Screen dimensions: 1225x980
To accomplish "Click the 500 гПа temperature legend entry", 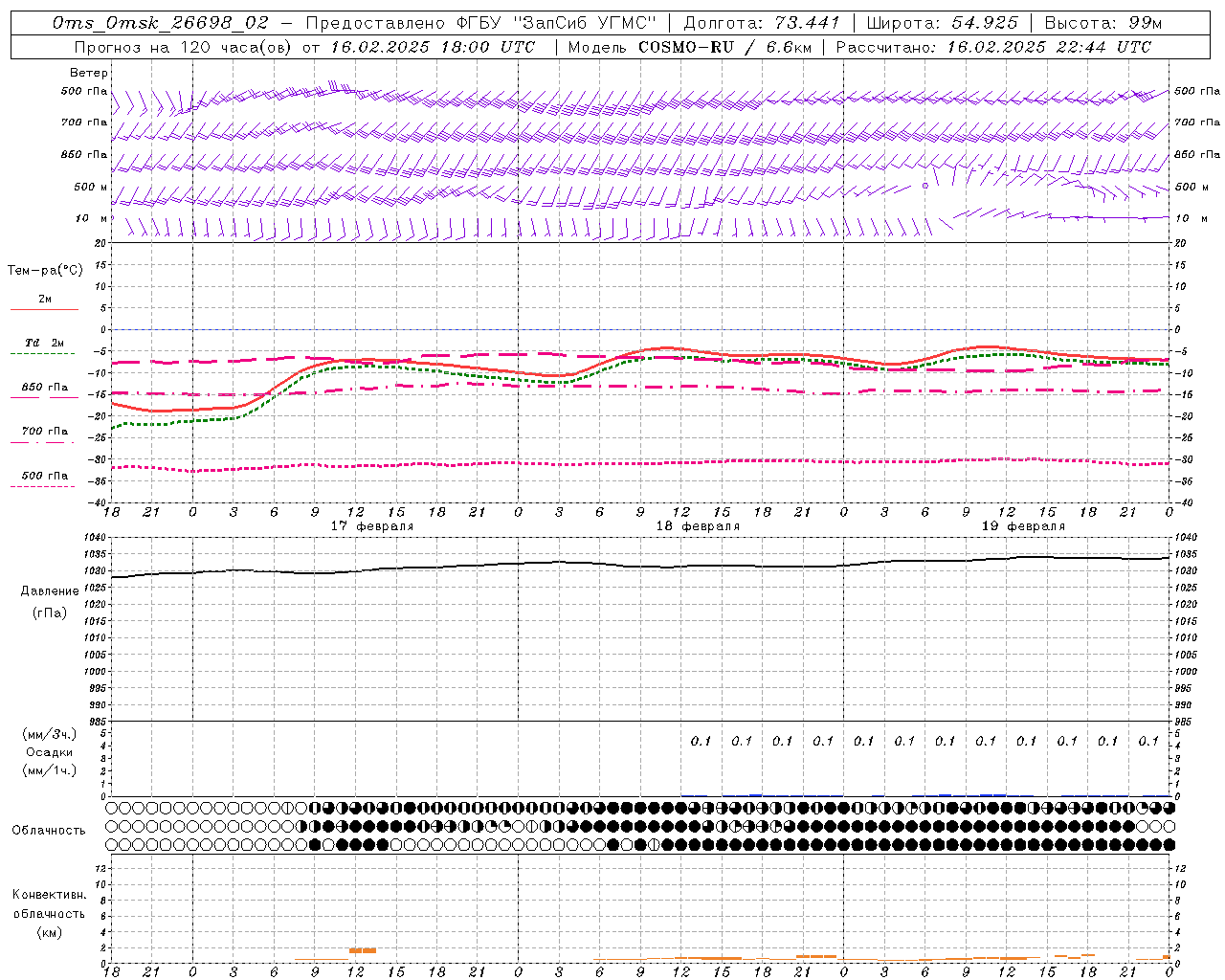I will pos(45,476).
